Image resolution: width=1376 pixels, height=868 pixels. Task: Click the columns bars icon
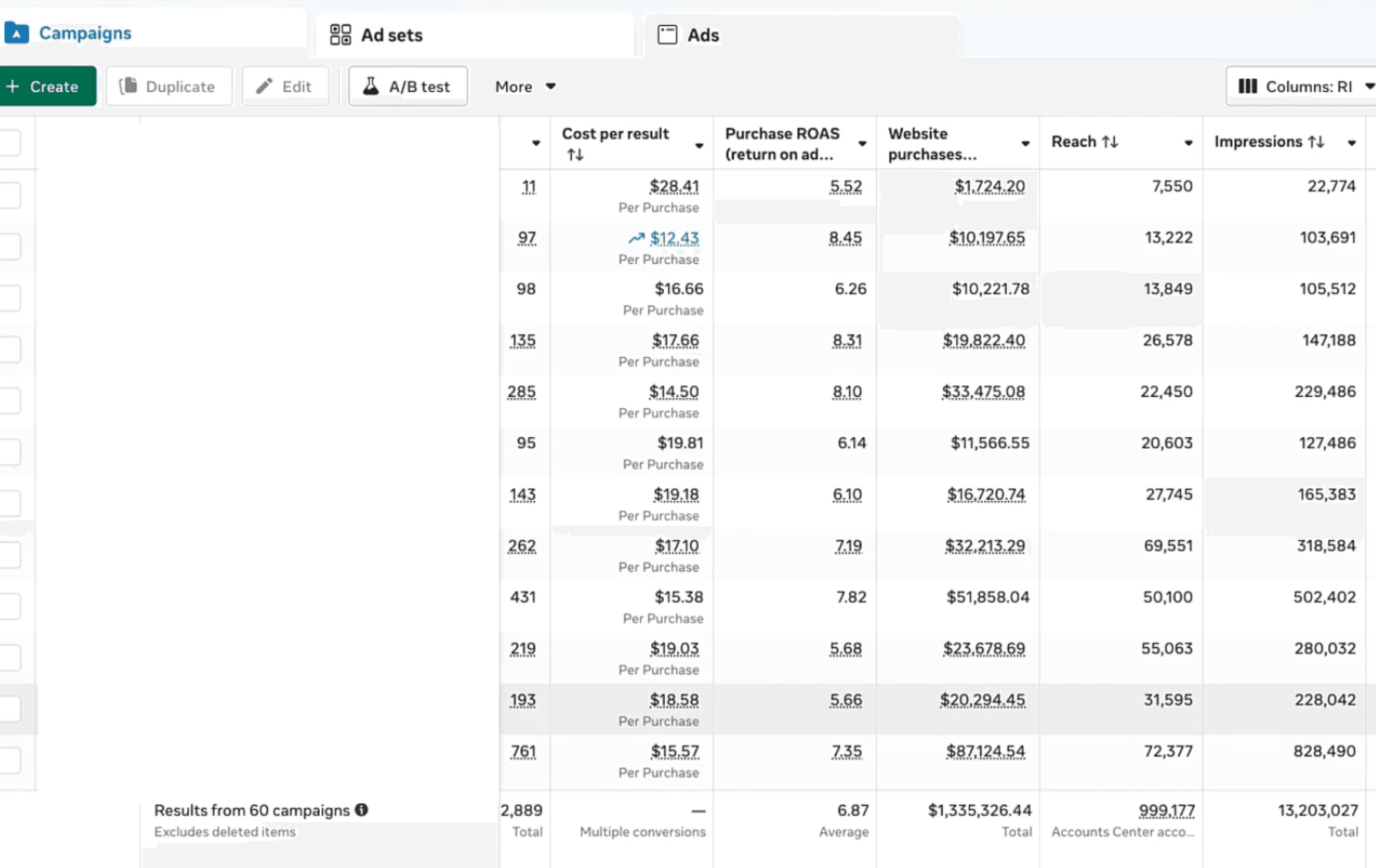pyautogui.click(x=1247, y=87)
